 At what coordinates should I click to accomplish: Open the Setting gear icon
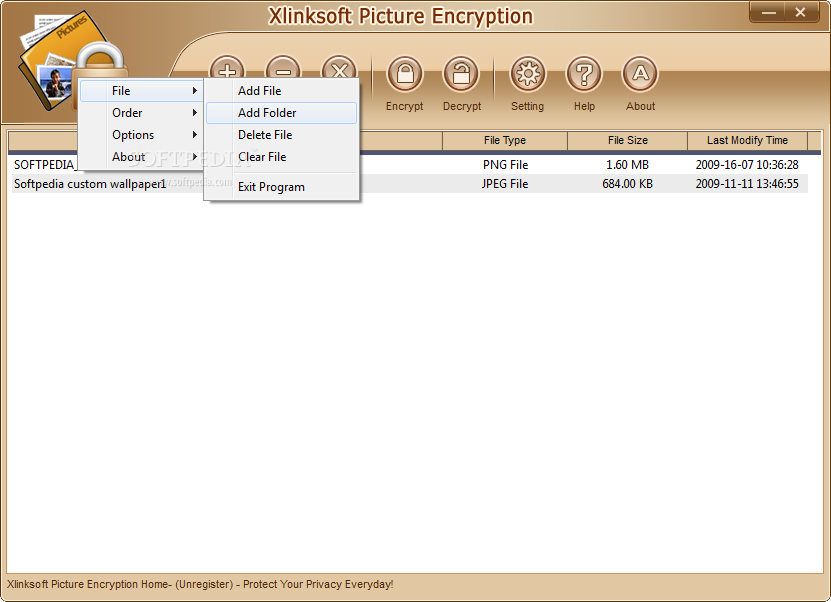click(x=527, y=74)
